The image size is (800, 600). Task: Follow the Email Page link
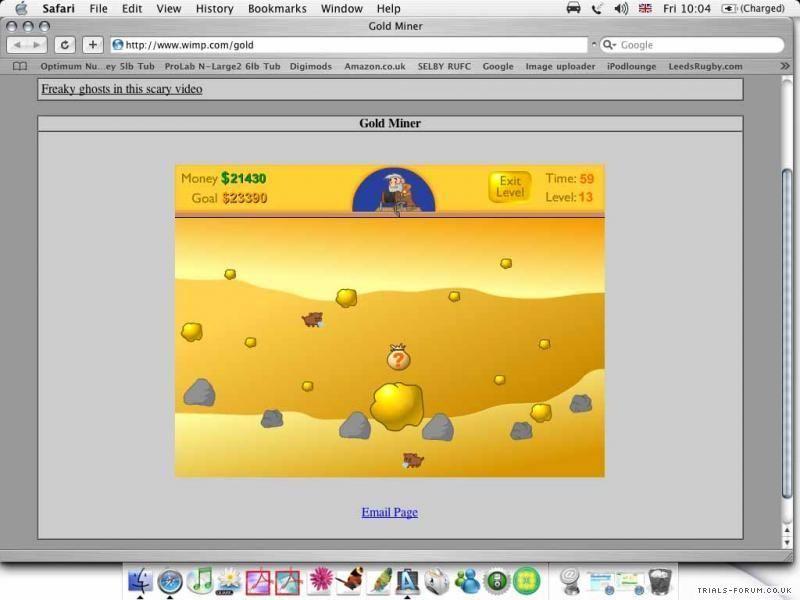[390, 512]
